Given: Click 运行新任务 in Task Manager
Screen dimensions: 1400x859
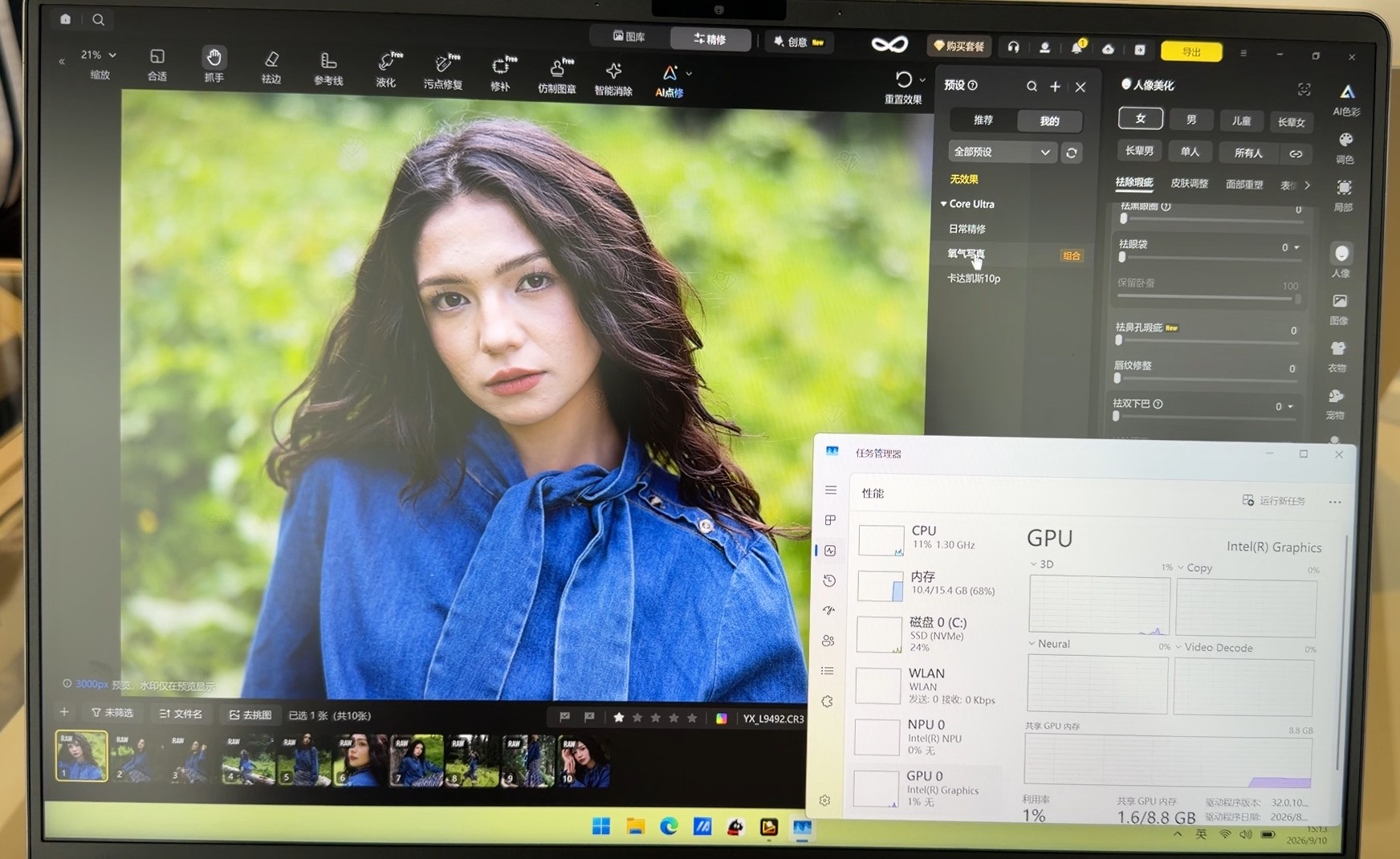Looking at the screenshot, I should click(1273, 500).
